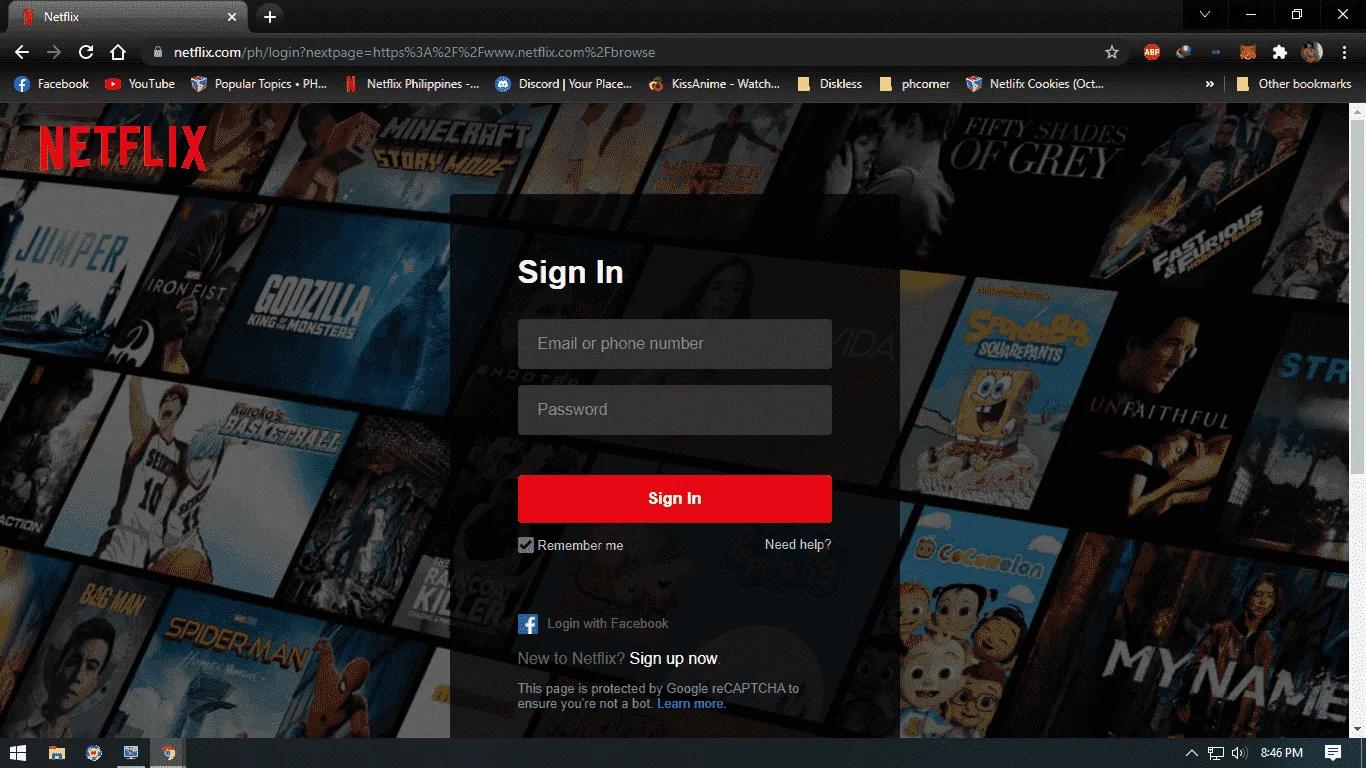Open the Windows Start menu

pyautogui.click(x=18, y=753)
